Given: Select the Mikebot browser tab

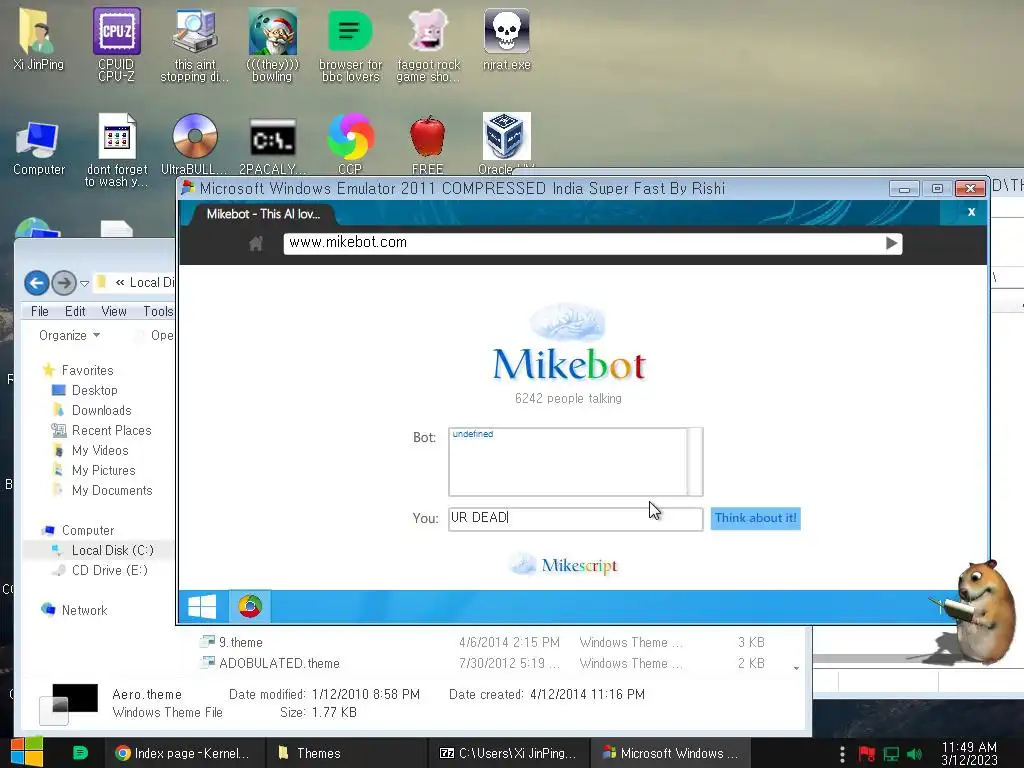Looking at the screenshot, I should click(263, 214).
